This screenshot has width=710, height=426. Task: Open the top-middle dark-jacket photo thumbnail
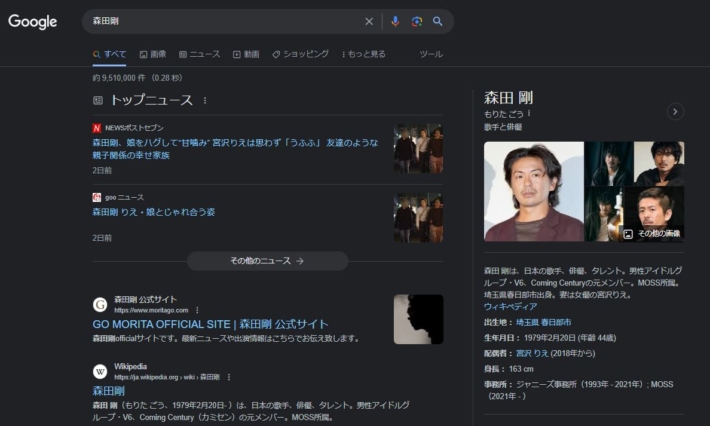[x=608, y=163]
